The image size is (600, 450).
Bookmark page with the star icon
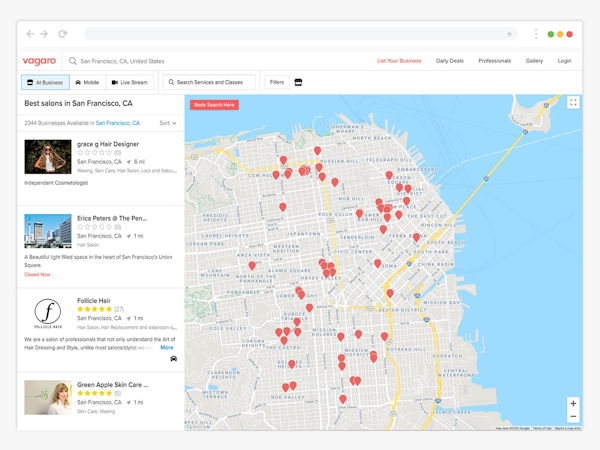coord(509,34)
